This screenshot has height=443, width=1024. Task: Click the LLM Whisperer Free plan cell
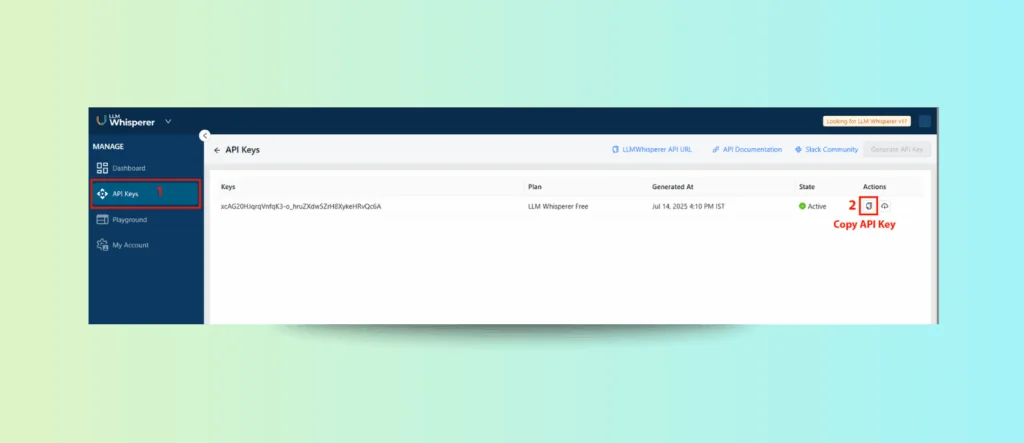pyautogui.click(x=558, y=206)
